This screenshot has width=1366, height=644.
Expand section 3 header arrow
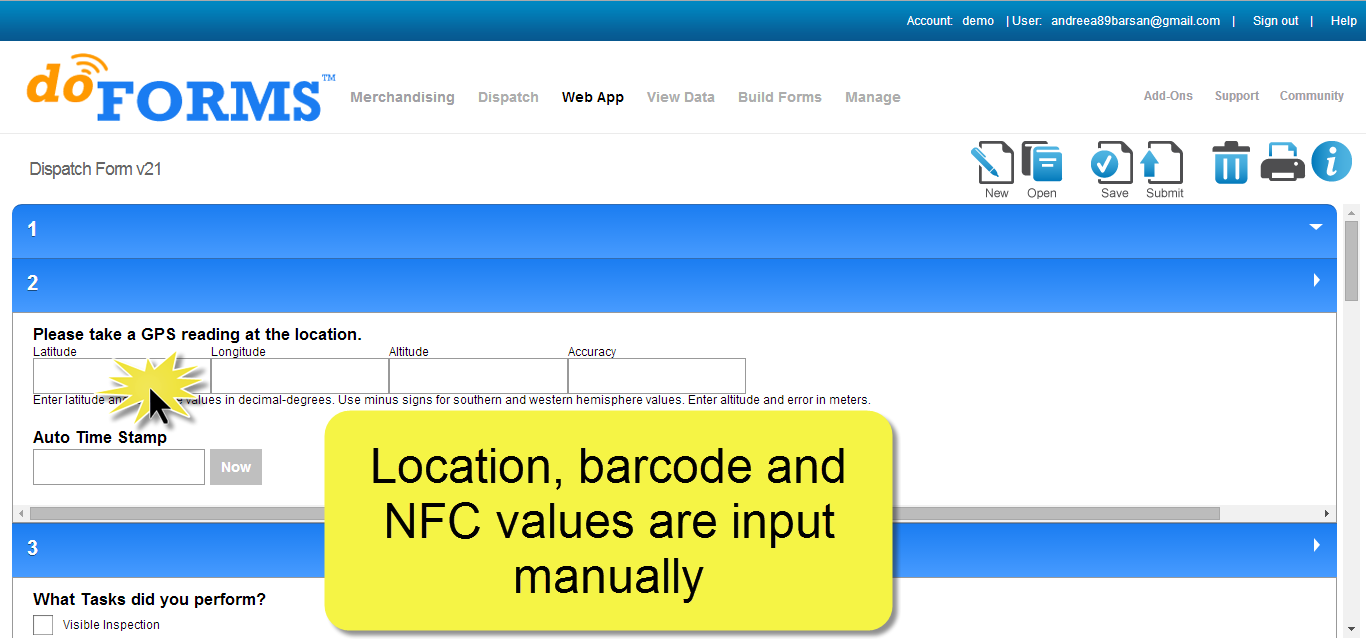(1317, 546)
